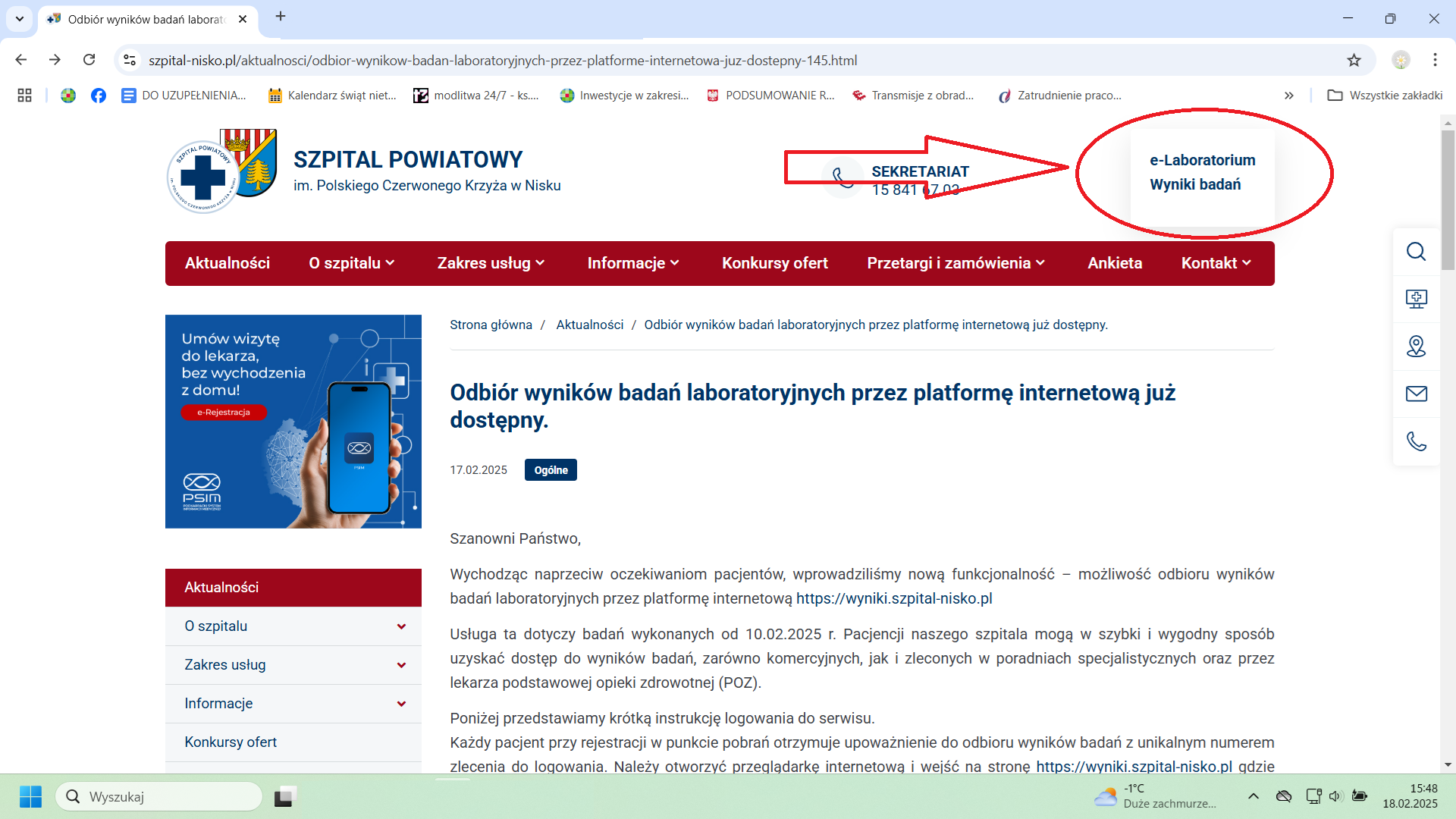Open the Facebook bookmark icon
Viewport: 1456px width, 819px height.
tap(99, 96)
